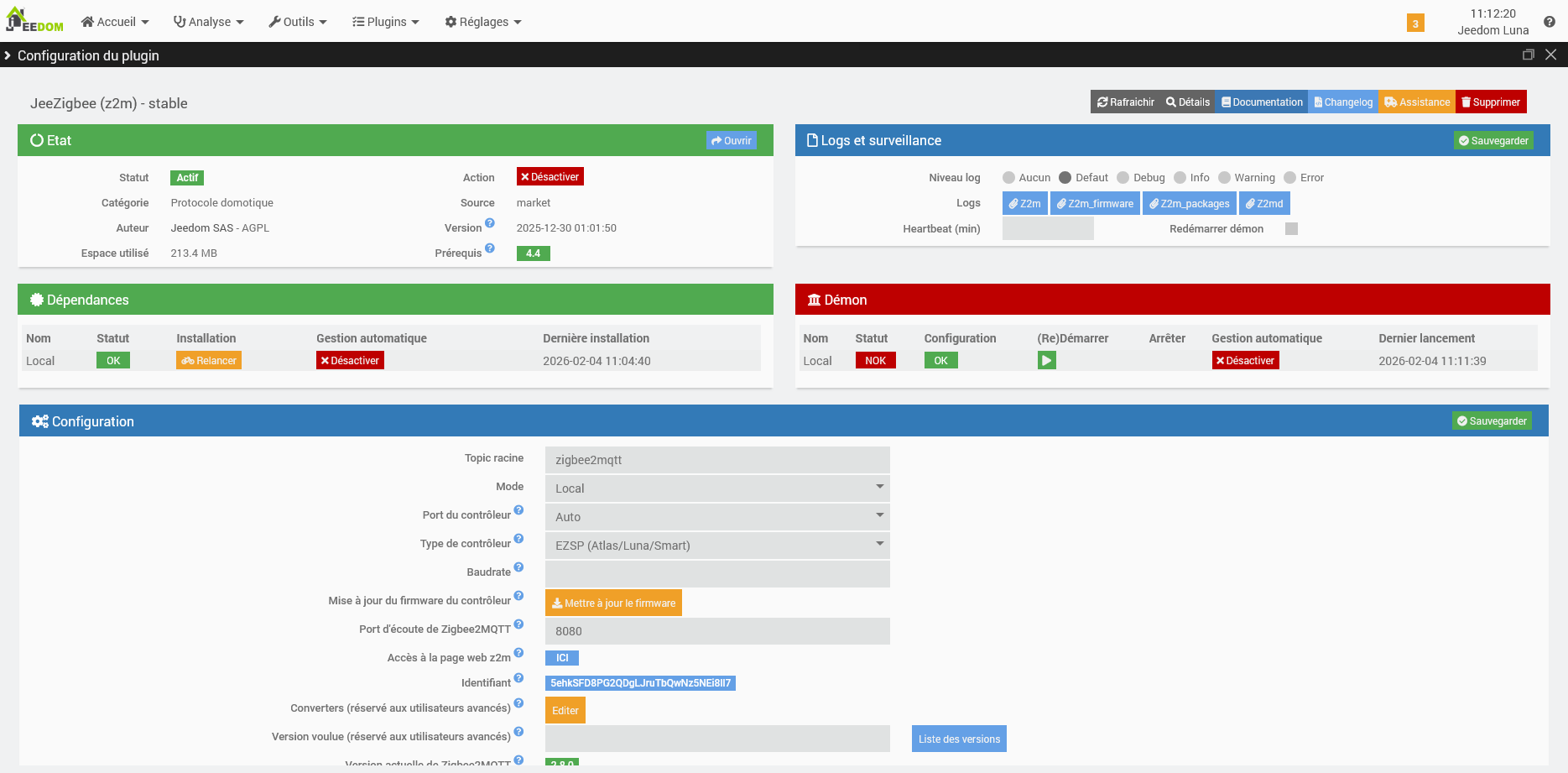Click help icon for Accès à la page web z2m

518,653
